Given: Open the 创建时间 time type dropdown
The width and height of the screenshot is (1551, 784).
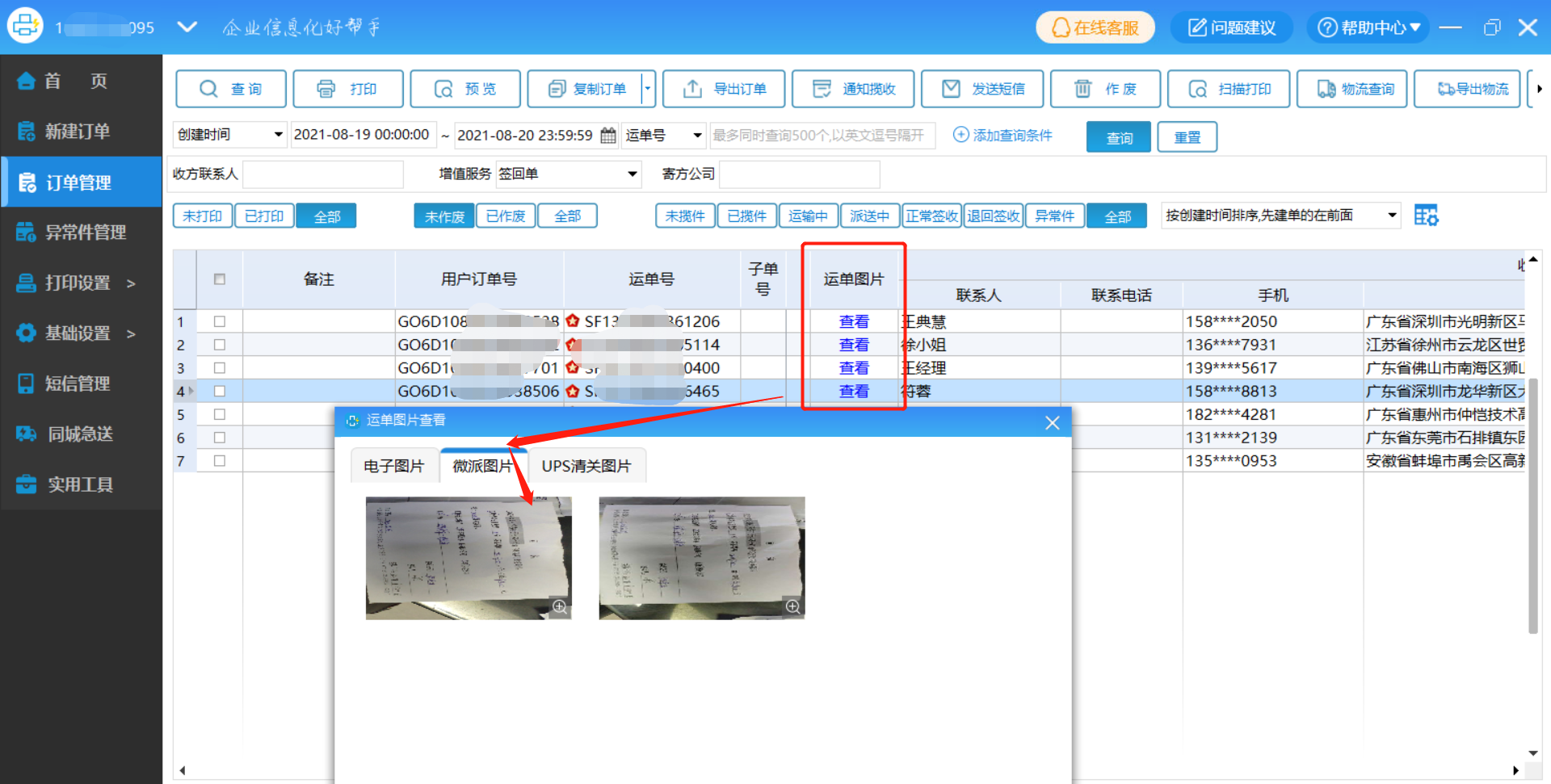Looking at the screenshot, I should [230, 135].
